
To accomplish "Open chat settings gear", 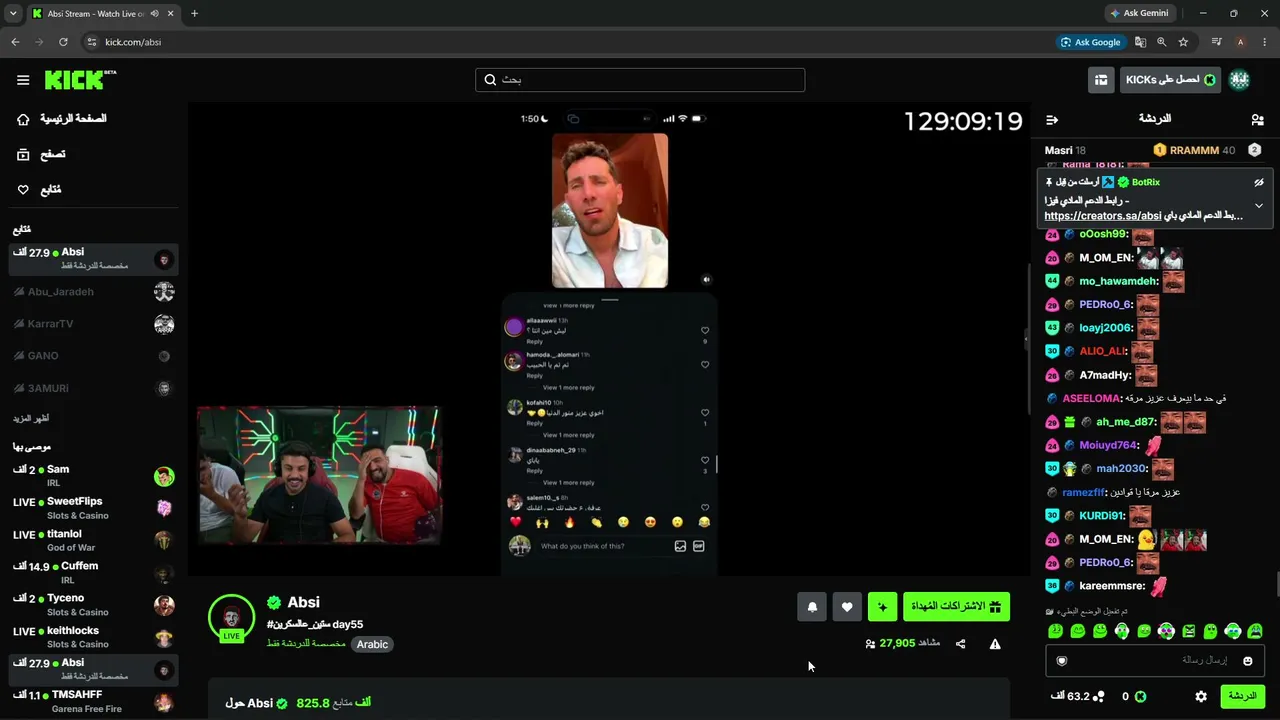I will point(1201,696).
